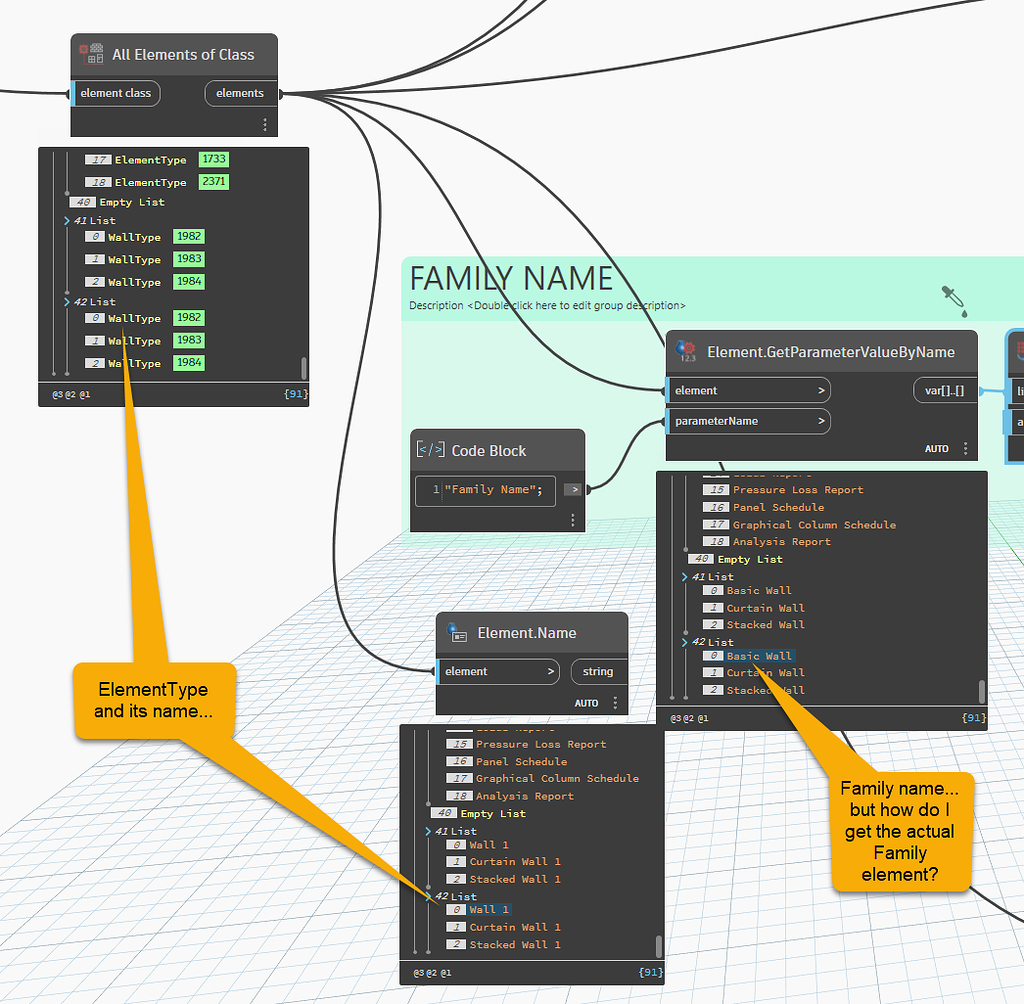Viewport: 1024px width, 1004px height.
Task: Open the Code Block ellipsis menu
Action: [572, 519]
